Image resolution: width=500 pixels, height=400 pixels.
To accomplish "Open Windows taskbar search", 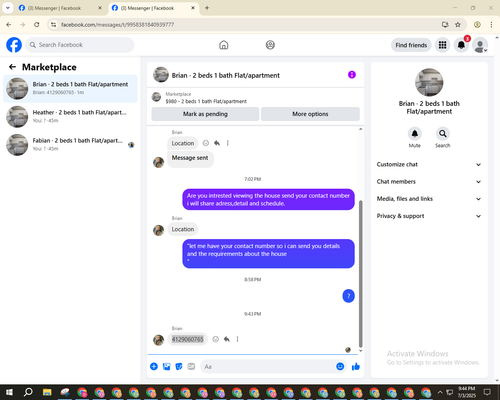I will click(28, 392).
